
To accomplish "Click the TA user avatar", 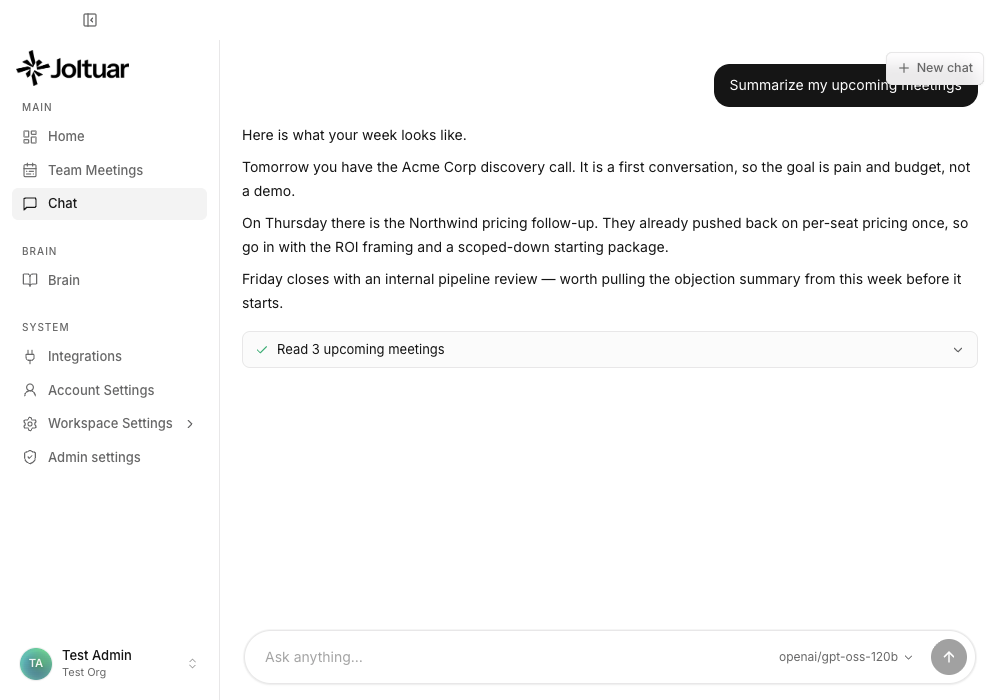I will point(36,664).
